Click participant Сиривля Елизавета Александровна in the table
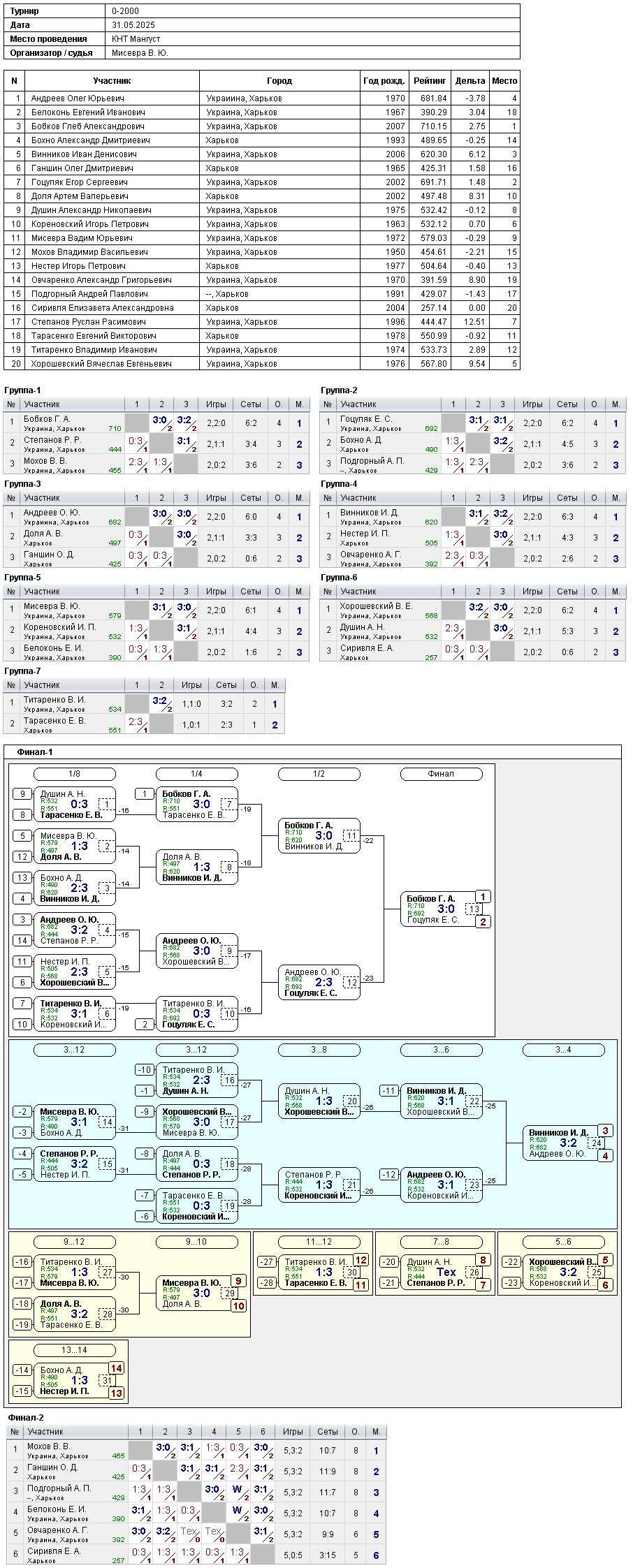 [102, 308]
